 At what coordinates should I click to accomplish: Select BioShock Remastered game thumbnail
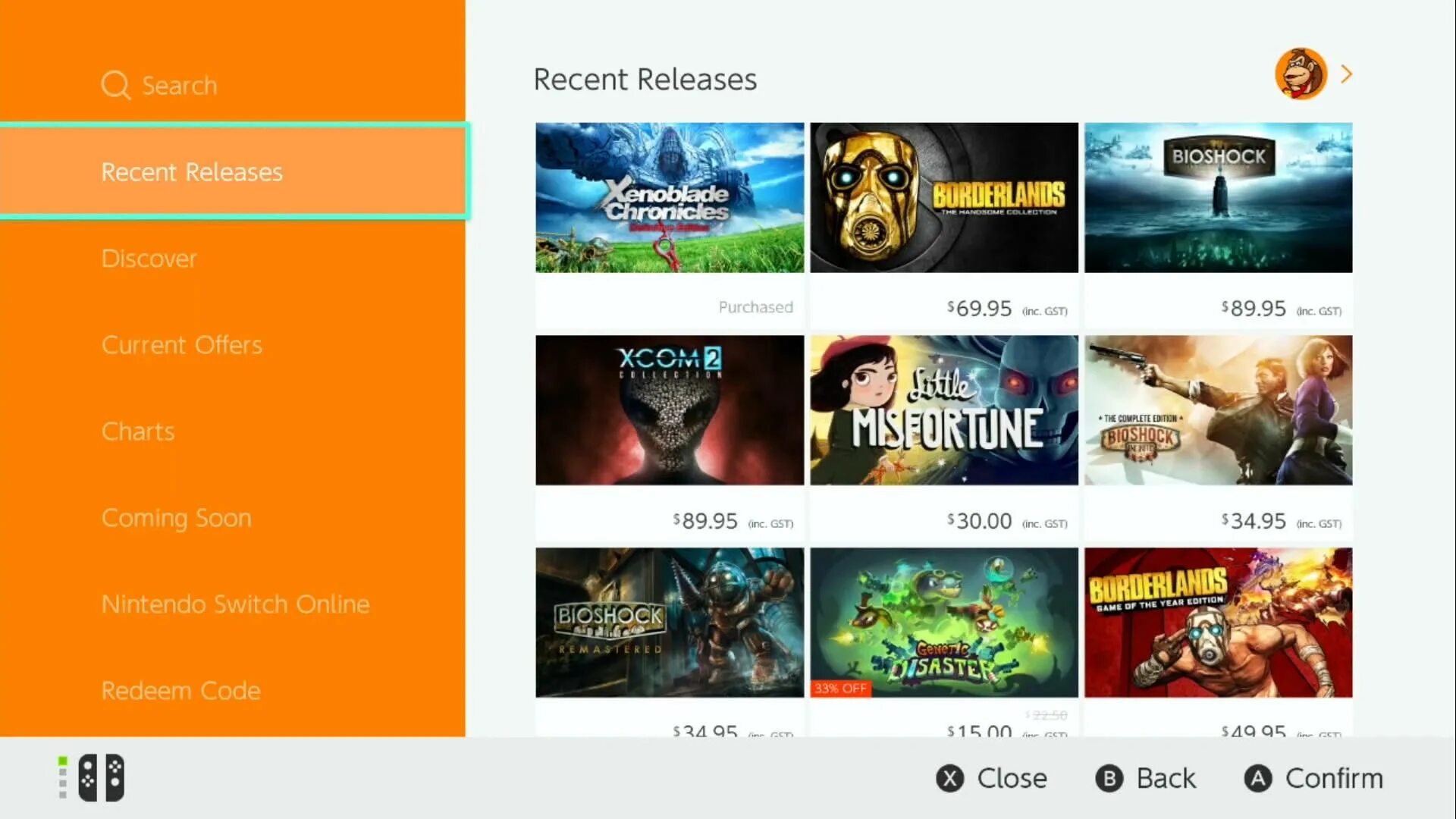click(669, 622)
